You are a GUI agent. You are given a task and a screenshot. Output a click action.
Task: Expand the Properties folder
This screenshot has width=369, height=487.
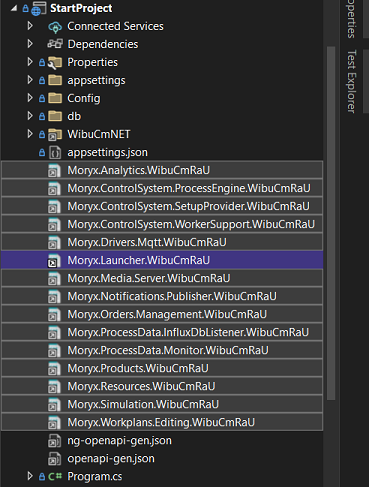(x=30, y=62)
